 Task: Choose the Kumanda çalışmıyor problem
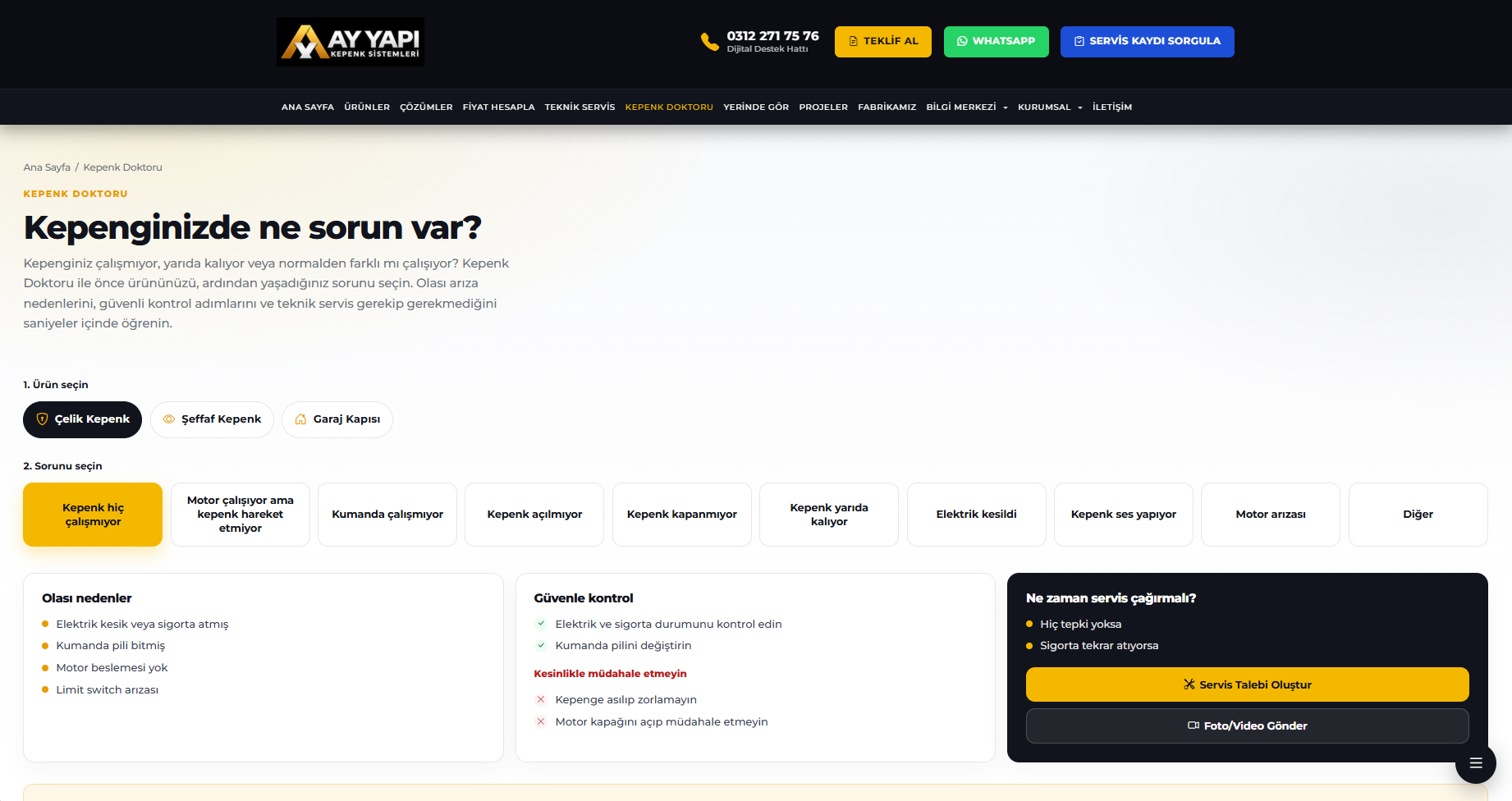click(387, 515)
